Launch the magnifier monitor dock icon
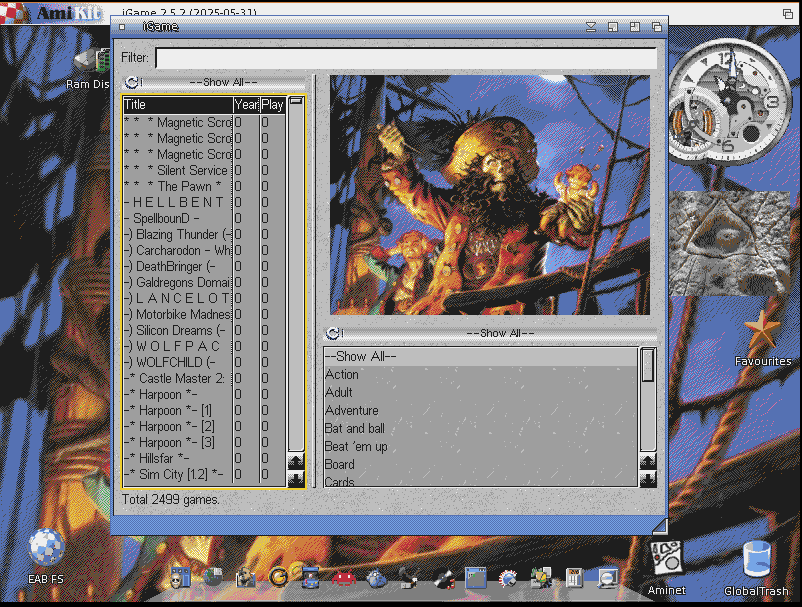This screenshot has width=802, height=607. 607,578
